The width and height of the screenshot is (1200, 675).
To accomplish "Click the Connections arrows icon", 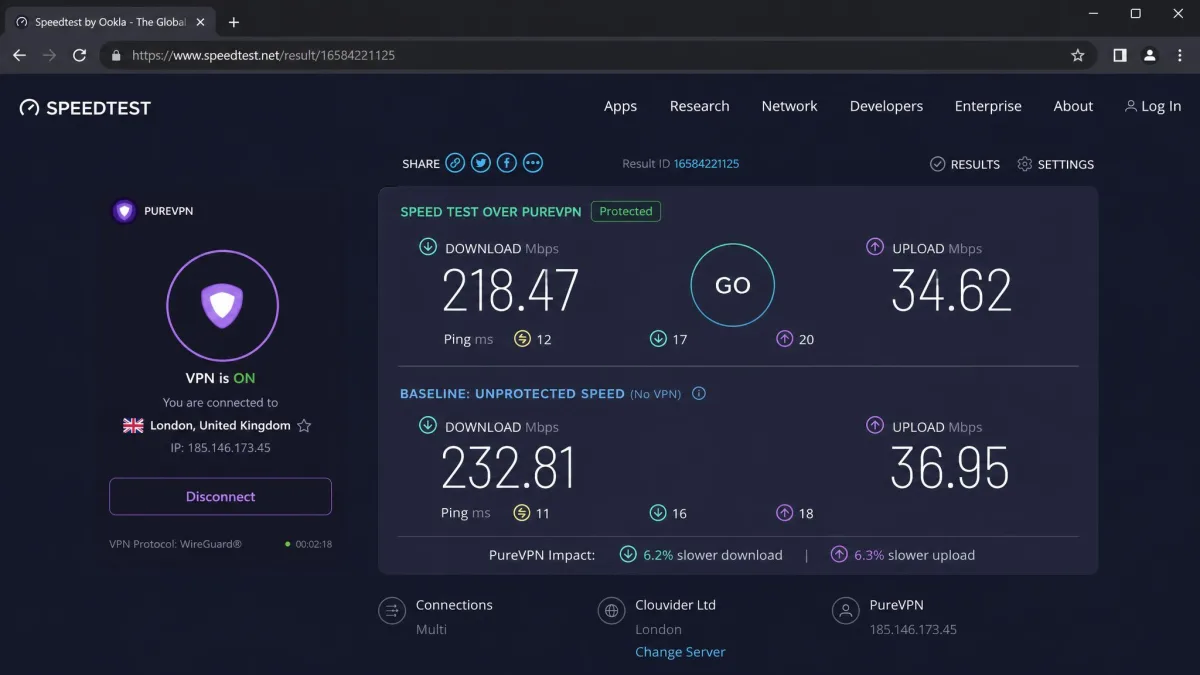I will (392, 611).
